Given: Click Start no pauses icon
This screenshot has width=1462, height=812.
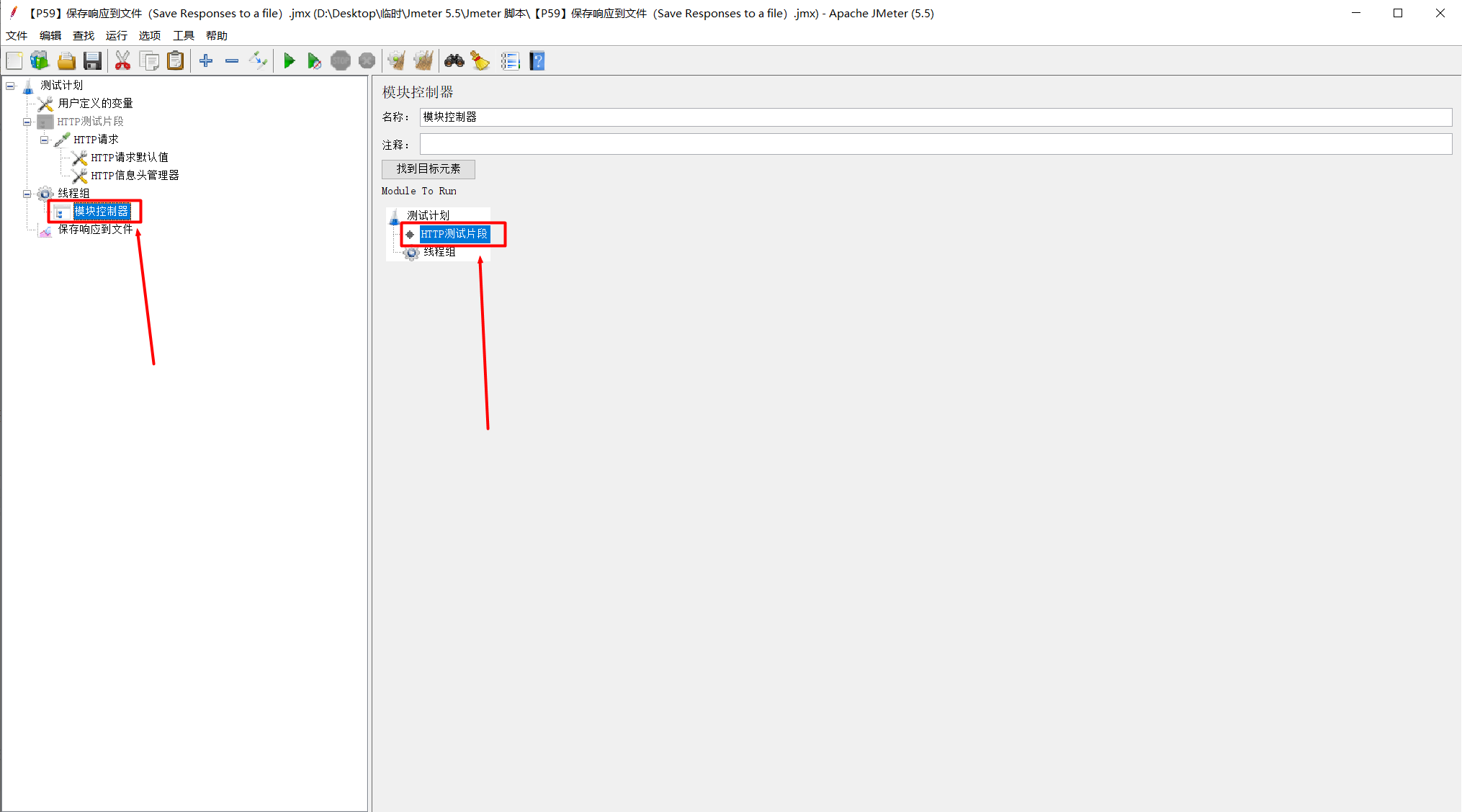Looking at the screenshot, I should (314, 61).
